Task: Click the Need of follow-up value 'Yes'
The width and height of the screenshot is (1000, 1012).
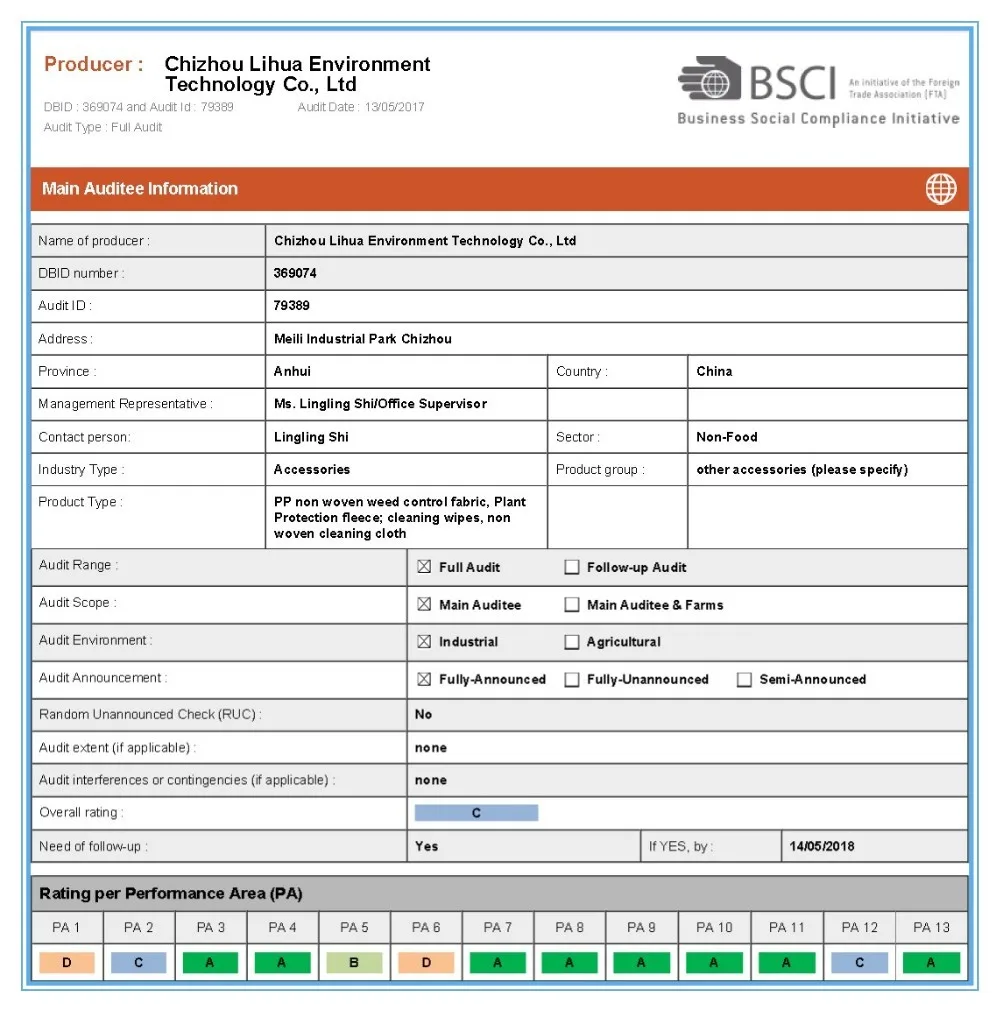Action: pos(426,846)
